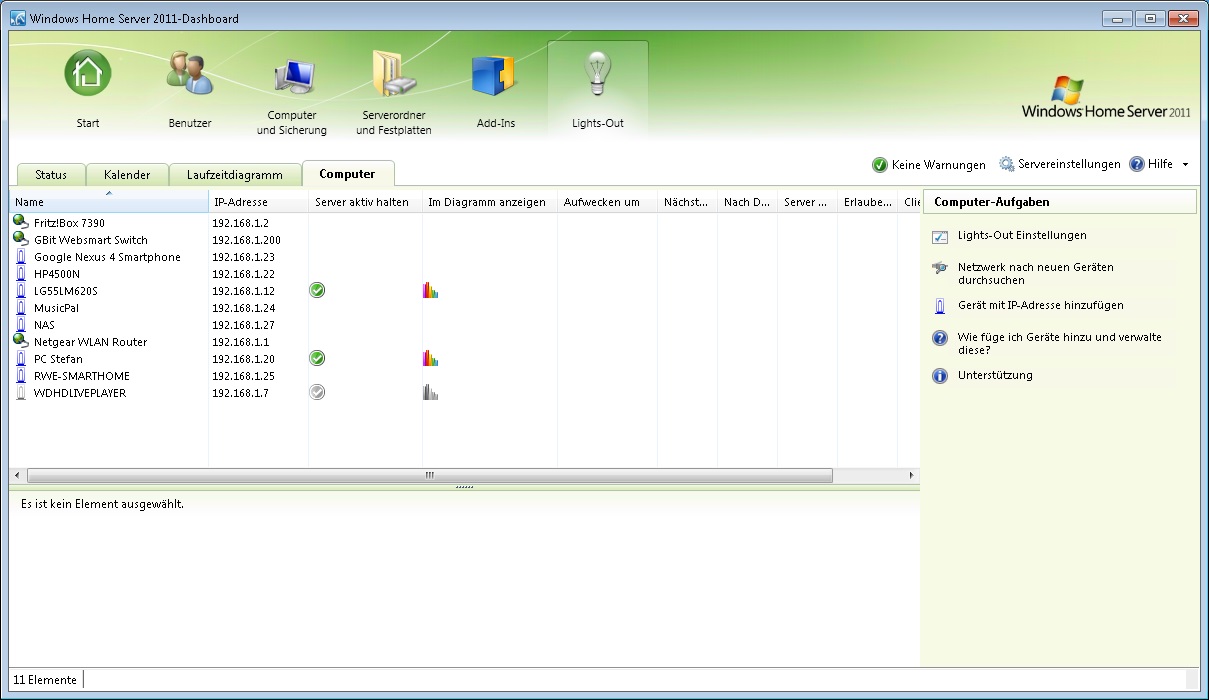Click Netgear WLAN Router device icon
Screen dimensions: 1209x700
pos(21,341)
